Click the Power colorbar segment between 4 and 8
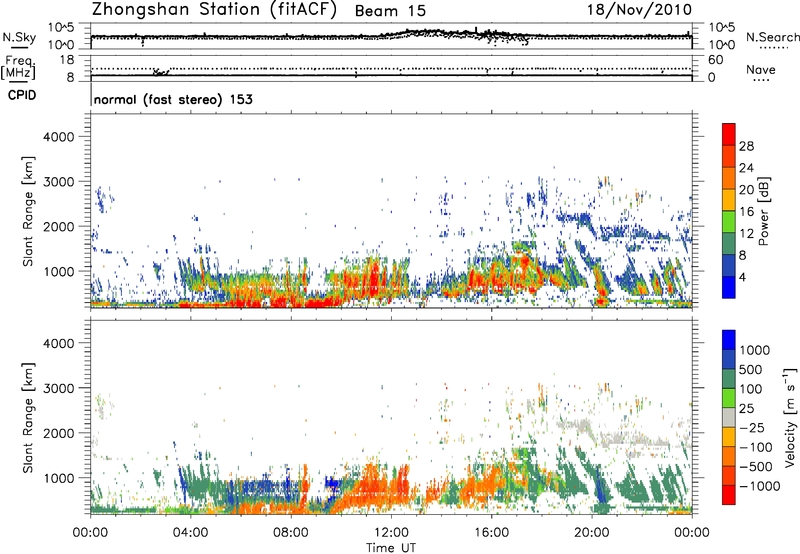 click(x=729, y=266)
